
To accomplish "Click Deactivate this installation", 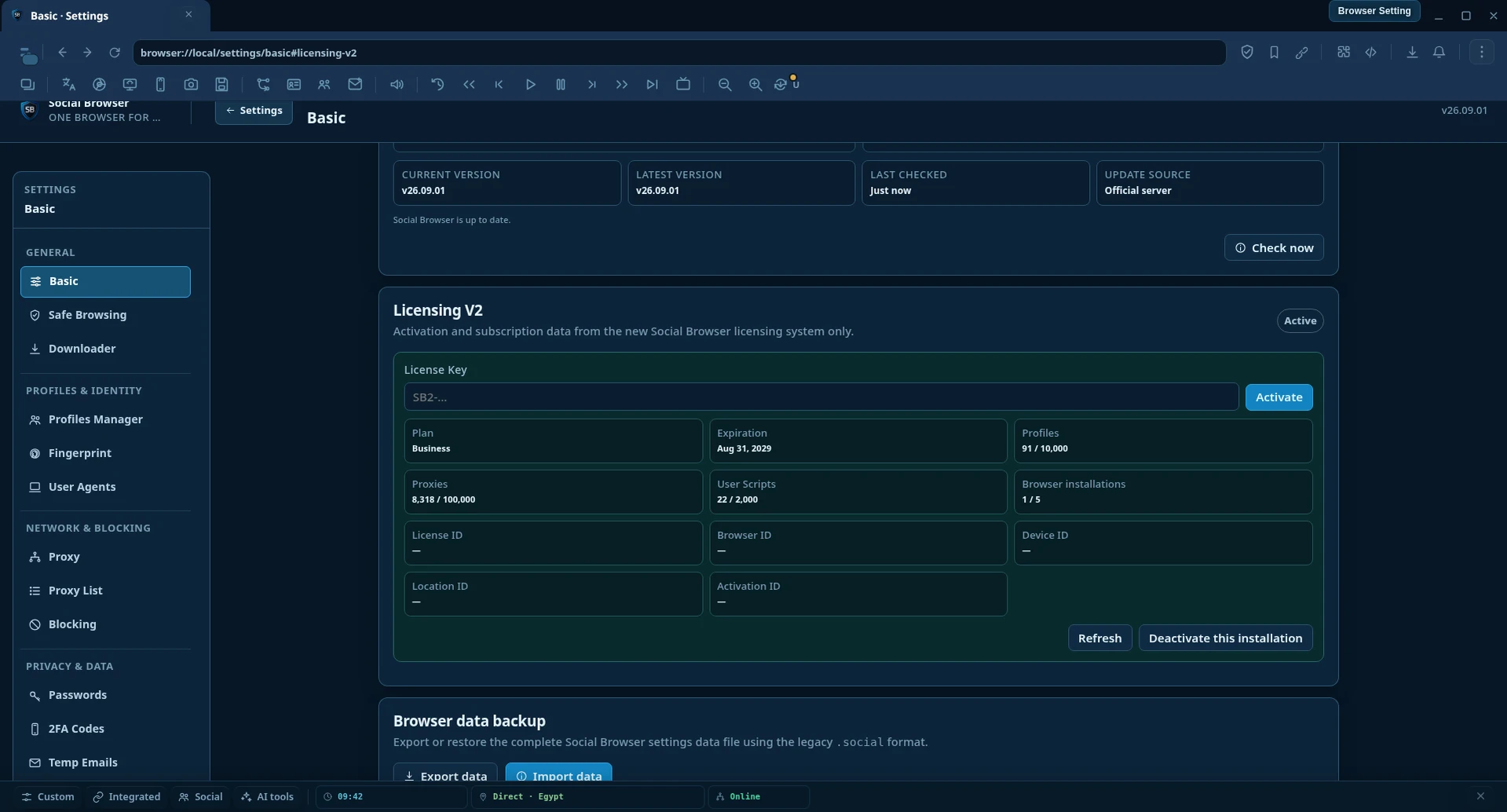I will (x=1225, y=638).
